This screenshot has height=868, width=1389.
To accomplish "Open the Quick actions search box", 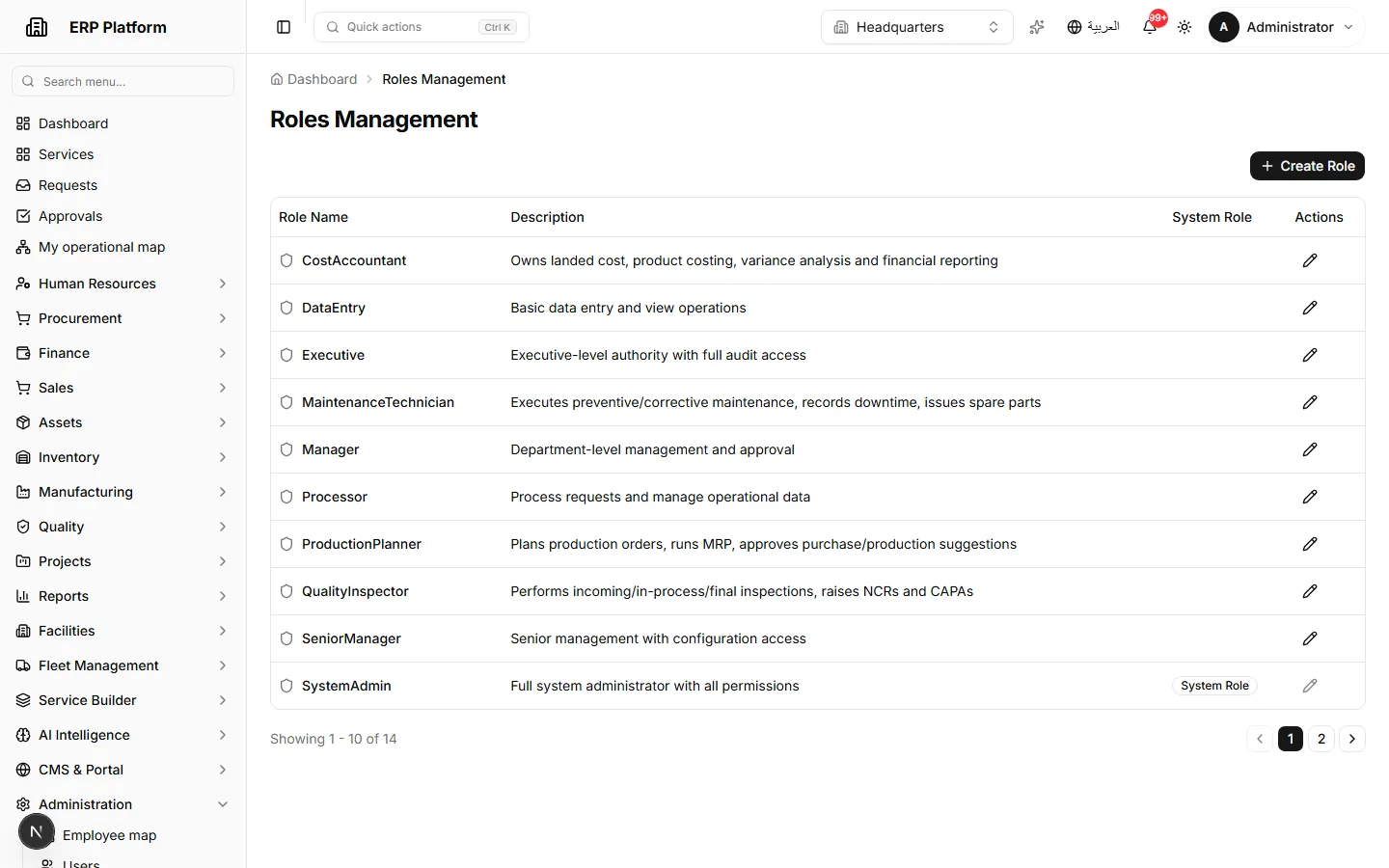I will 422,27.
